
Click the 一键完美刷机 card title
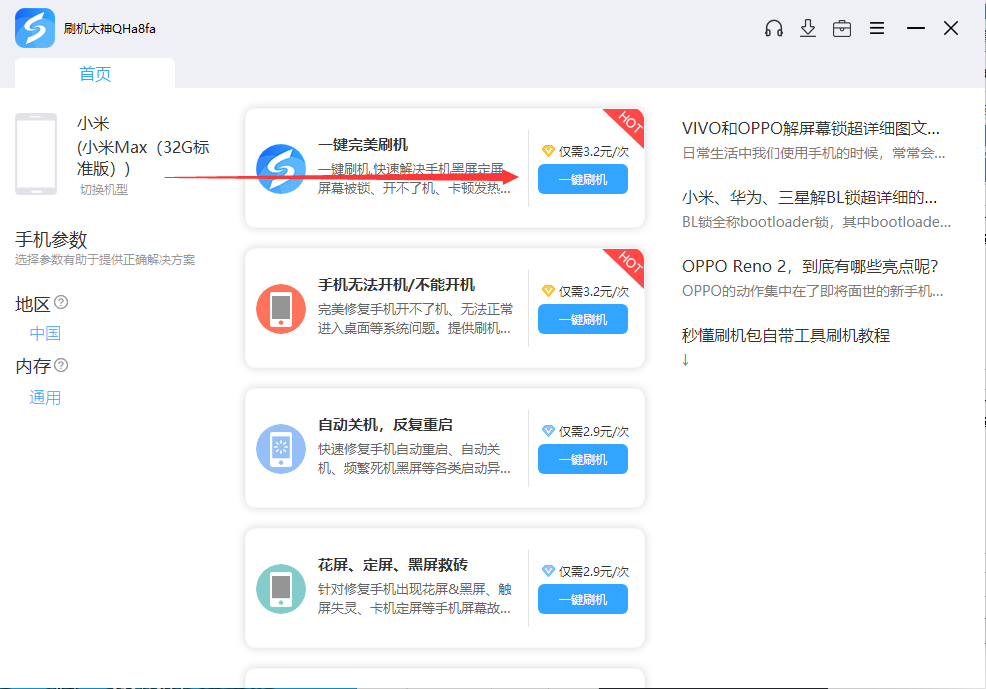pyautogui.click(x=363, y=145)
